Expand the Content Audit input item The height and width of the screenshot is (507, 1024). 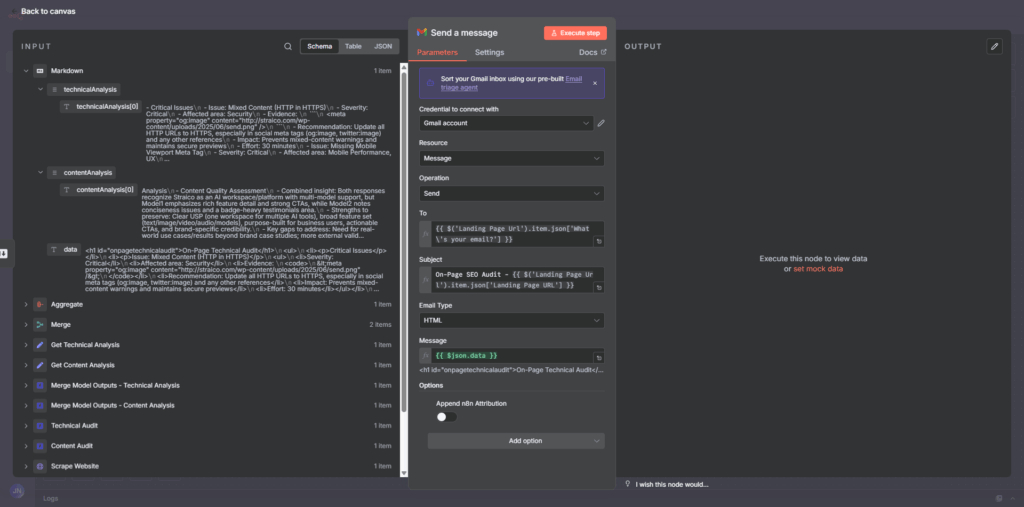26,445
